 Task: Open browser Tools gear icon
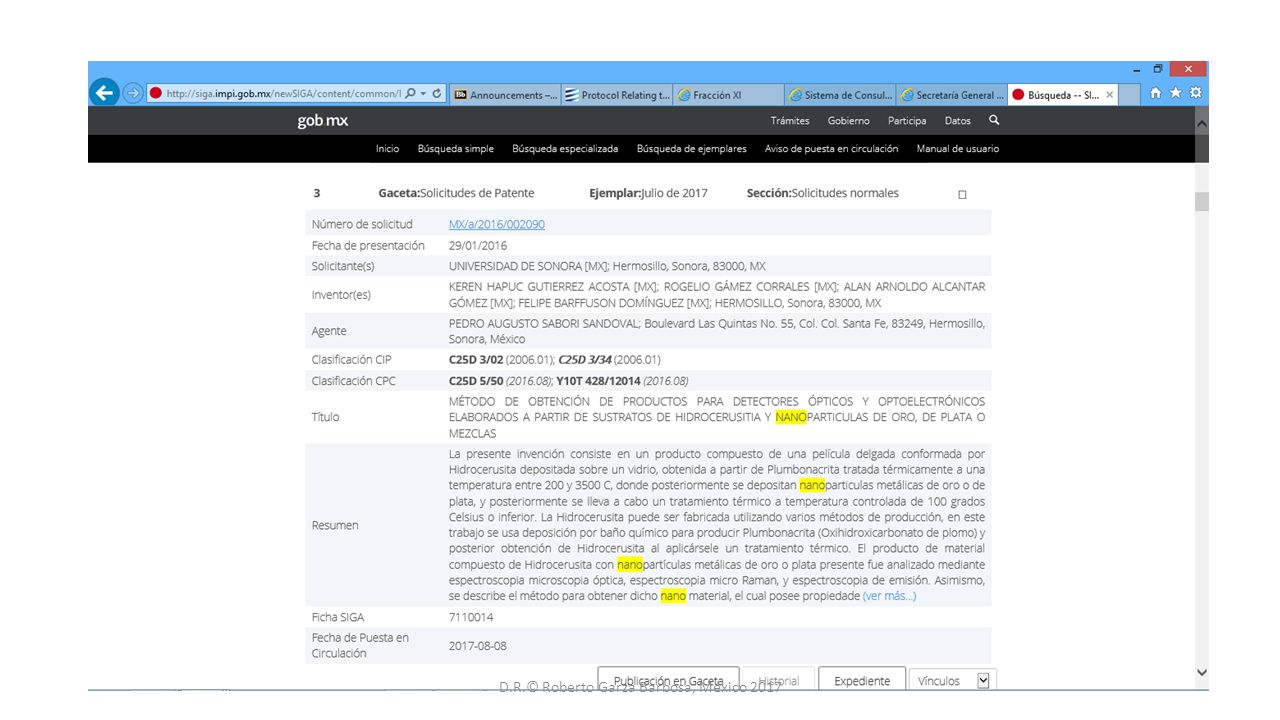(1195, 93)
